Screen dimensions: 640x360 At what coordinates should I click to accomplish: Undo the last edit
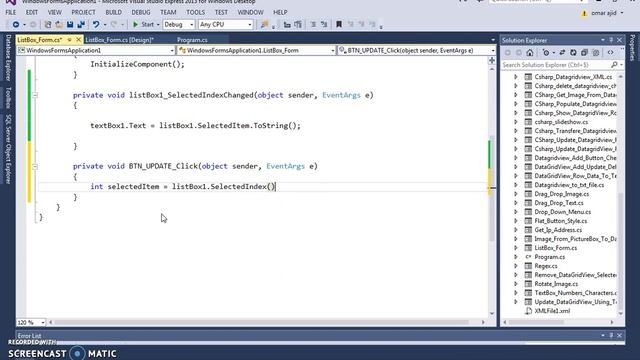point(96,24)
